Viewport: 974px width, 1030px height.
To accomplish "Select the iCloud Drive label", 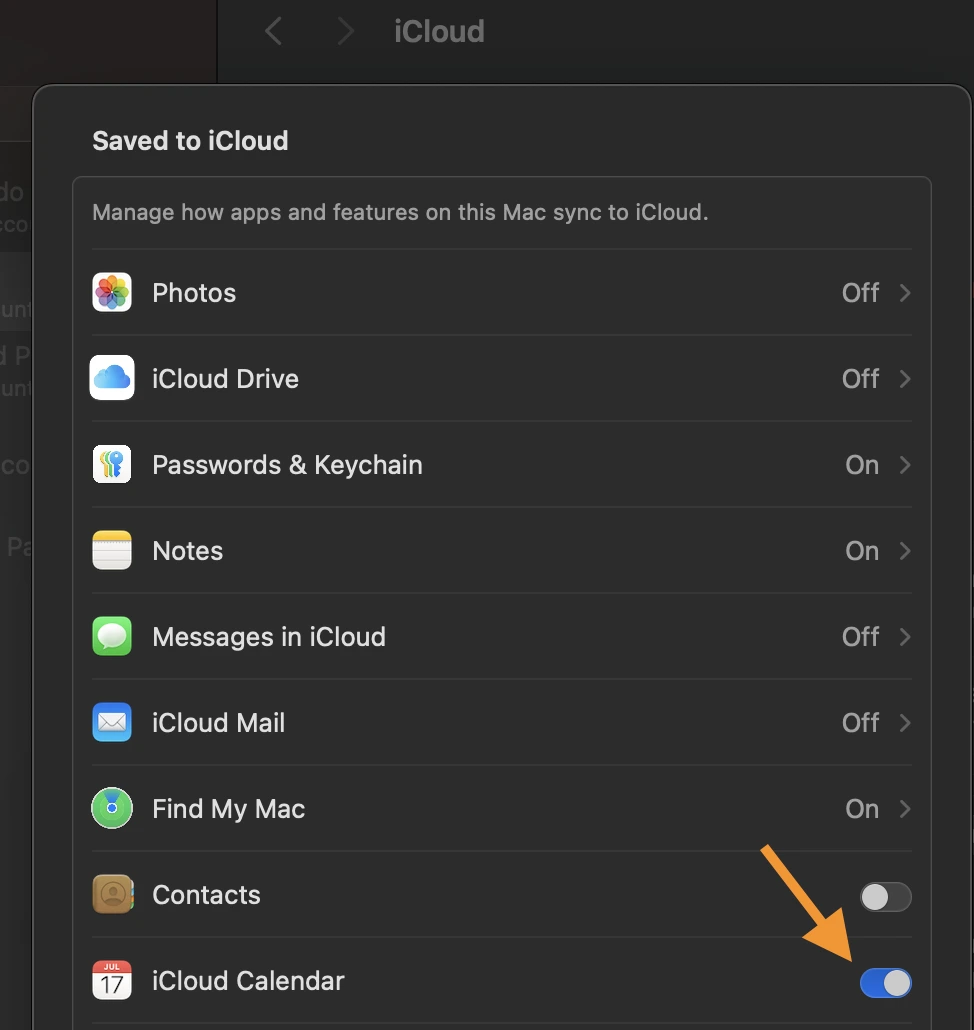I will coord(225,379).
